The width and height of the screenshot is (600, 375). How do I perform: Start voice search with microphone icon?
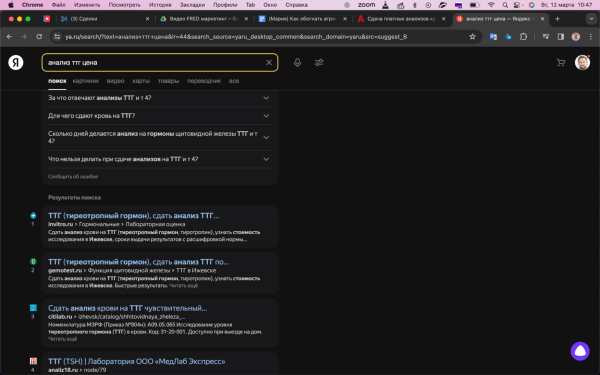(x=297, y=62)
